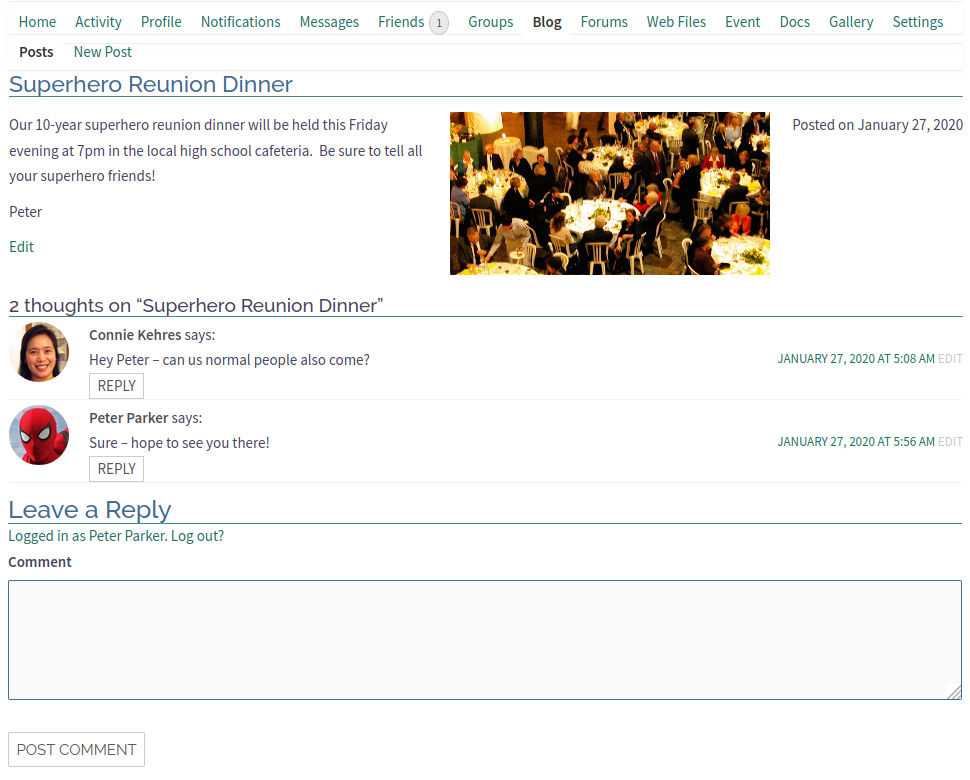Open the Gallery tab
The height and width of the screenshot is (780, 970).
[x=850, y=22]
